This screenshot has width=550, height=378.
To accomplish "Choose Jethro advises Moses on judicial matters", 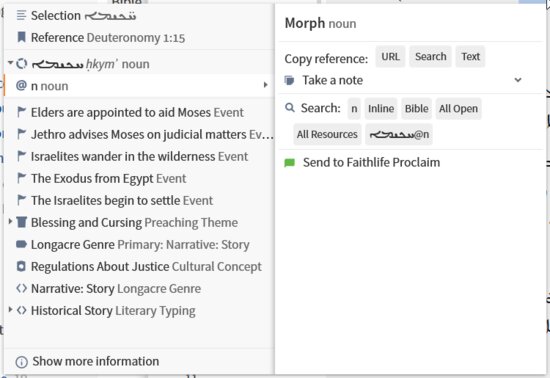I will 139,134.
